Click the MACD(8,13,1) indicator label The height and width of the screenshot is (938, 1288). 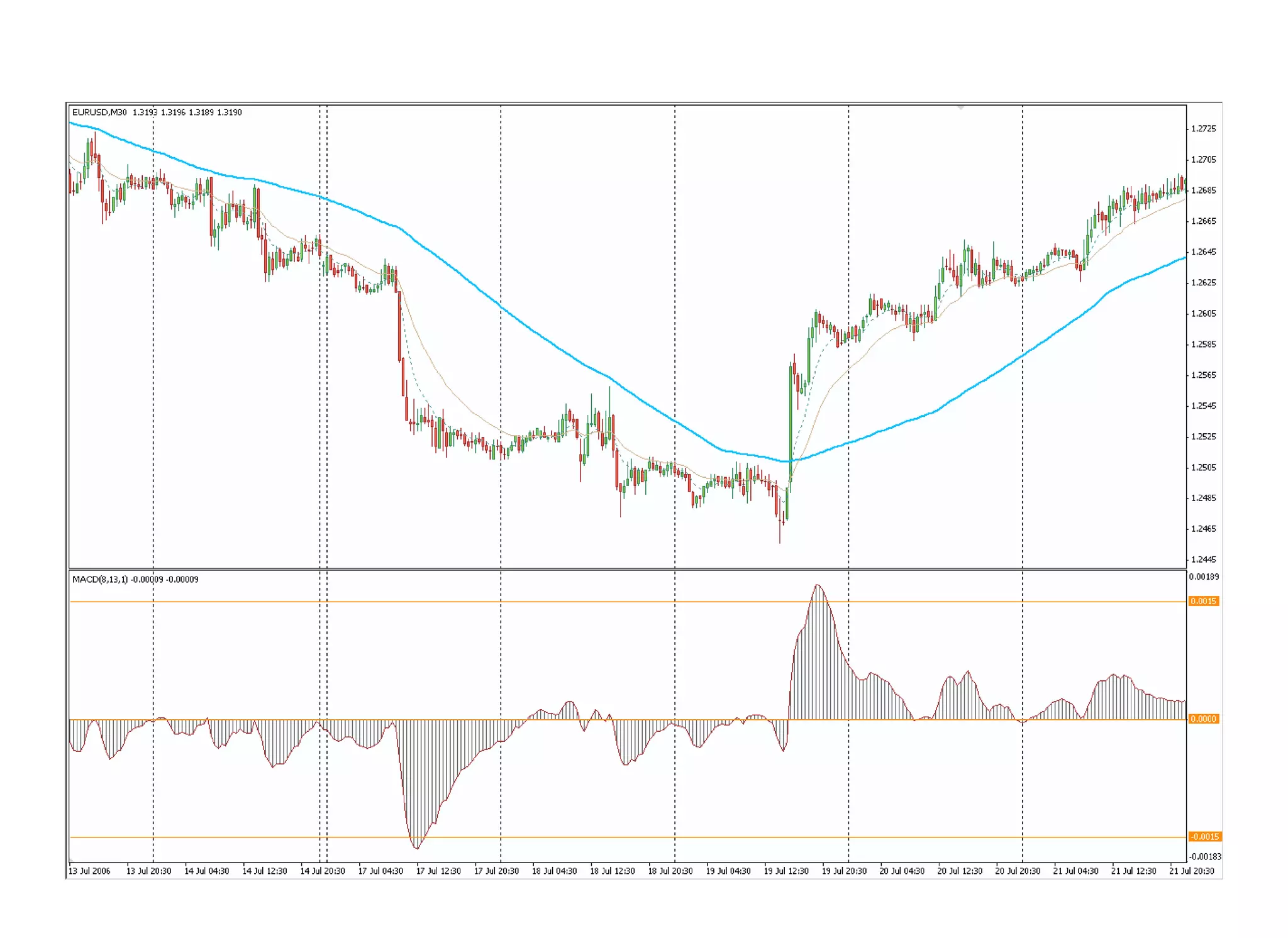[x=100, y=580]
